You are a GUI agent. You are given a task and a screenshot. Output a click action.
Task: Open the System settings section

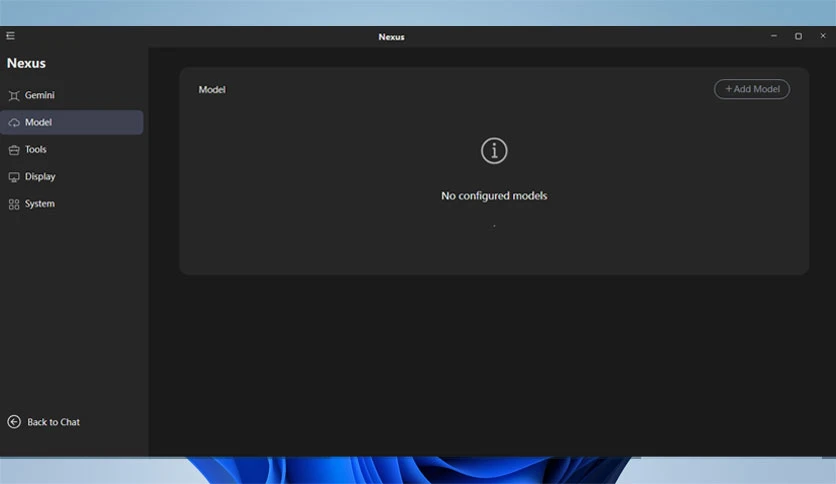tap(72, 204)
